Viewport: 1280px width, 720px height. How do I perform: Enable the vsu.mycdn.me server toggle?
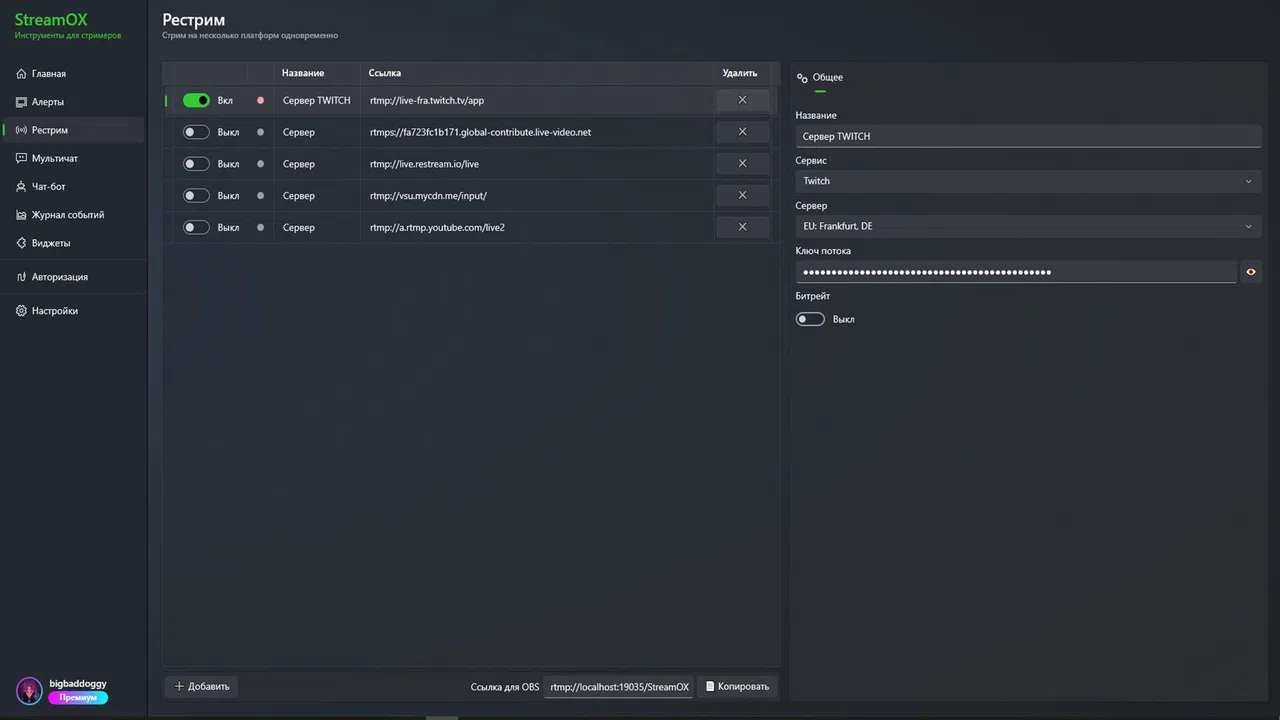[196, 196]
